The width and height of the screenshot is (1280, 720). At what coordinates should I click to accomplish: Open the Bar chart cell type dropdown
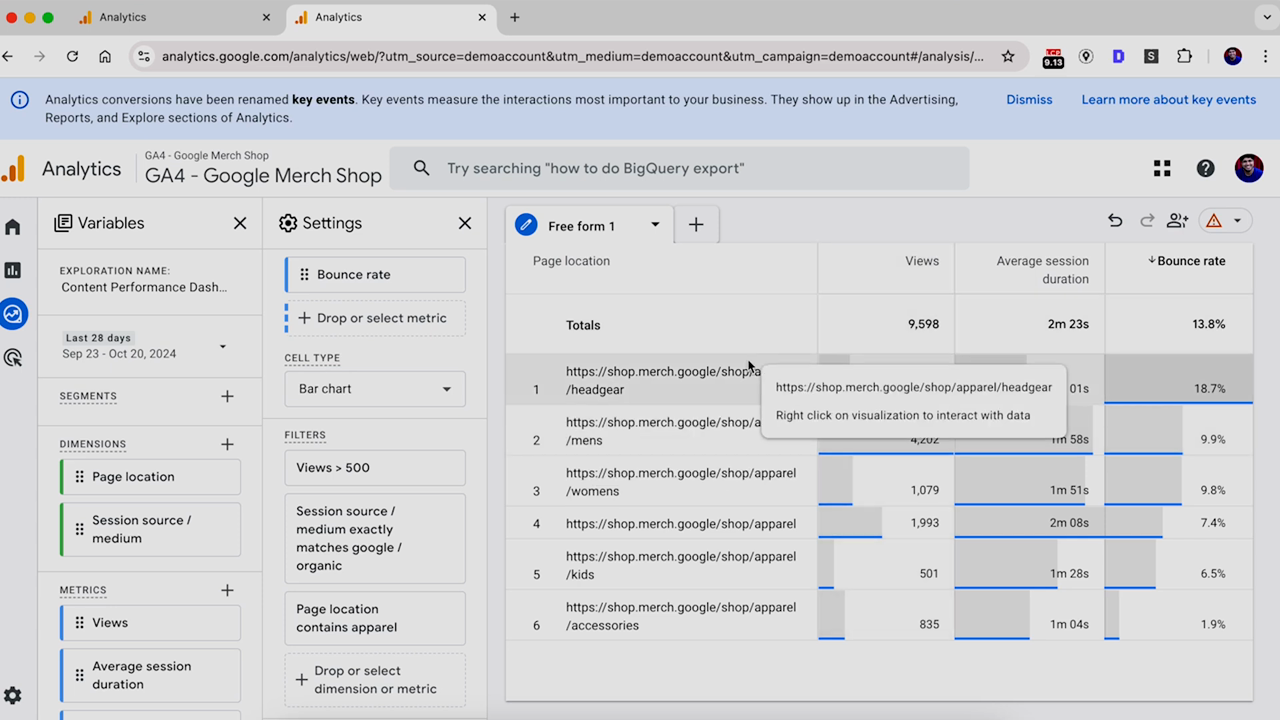click(x=375, y=389)
